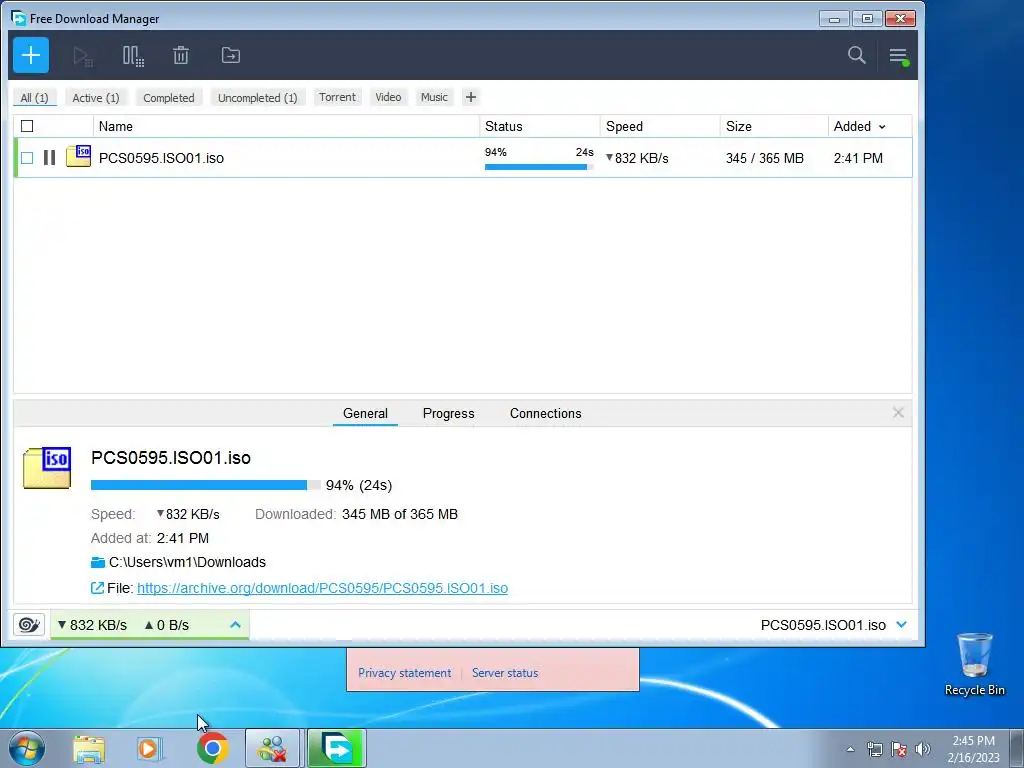Toggle snail mode icon in status bar

[29, 625]
